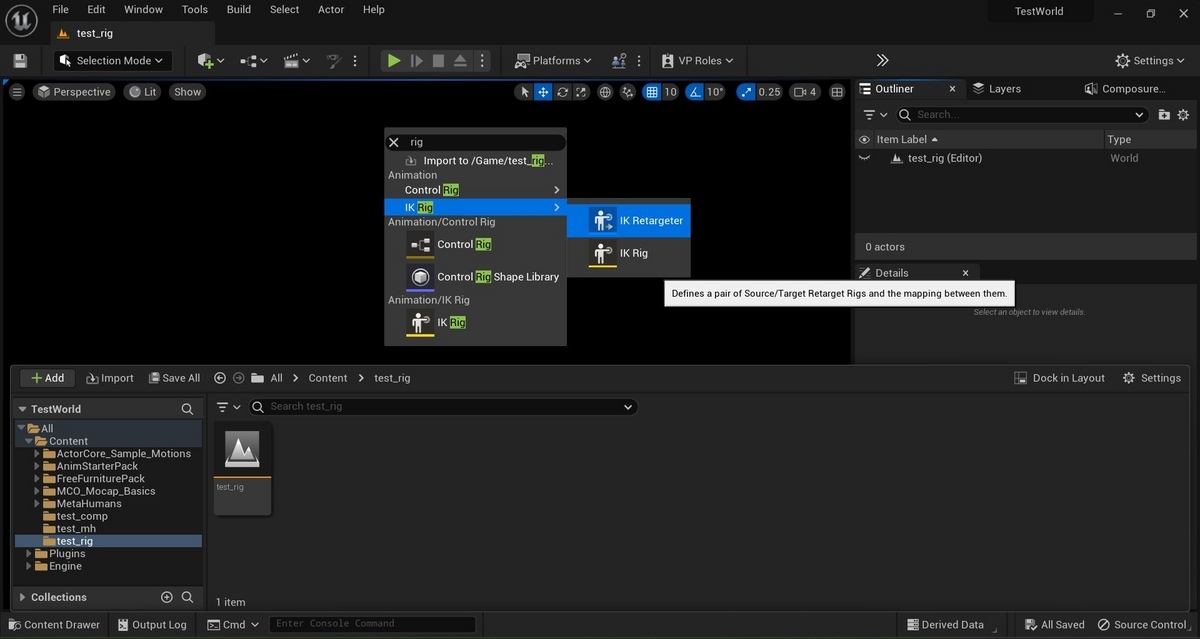
Task: Create new folder in Outliner
Action: click(x=1164, y=114)
